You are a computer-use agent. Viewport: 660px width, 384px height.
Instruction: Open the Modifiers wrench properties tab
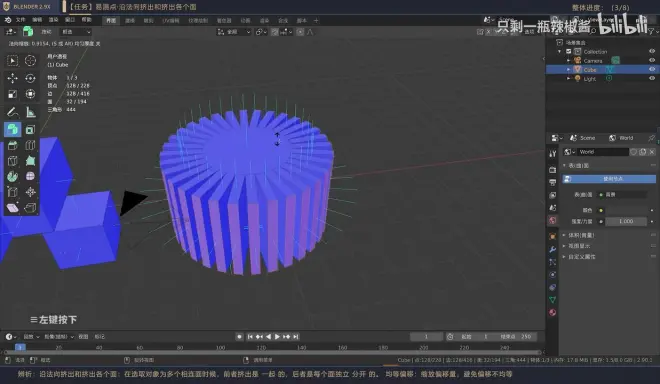(553, 249)
